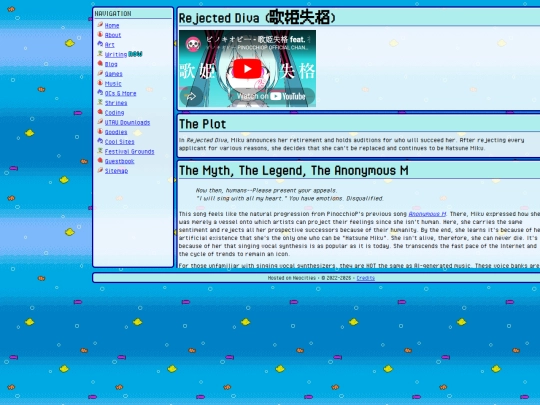Open OCs & More link
Screen dimensions: 540x405
[120, 93]
